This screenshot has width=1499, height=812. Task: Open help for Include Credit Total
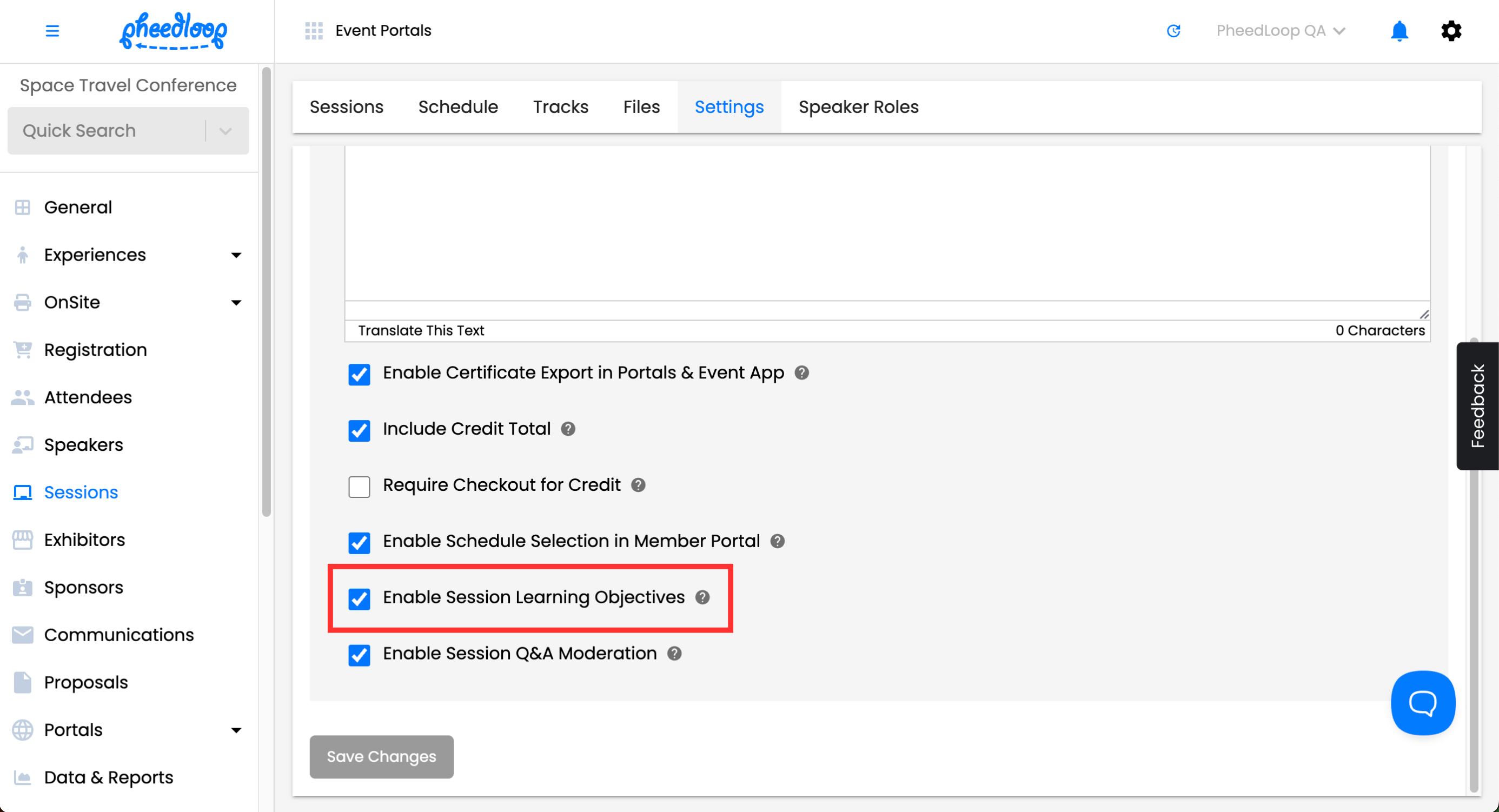point(568,429)
